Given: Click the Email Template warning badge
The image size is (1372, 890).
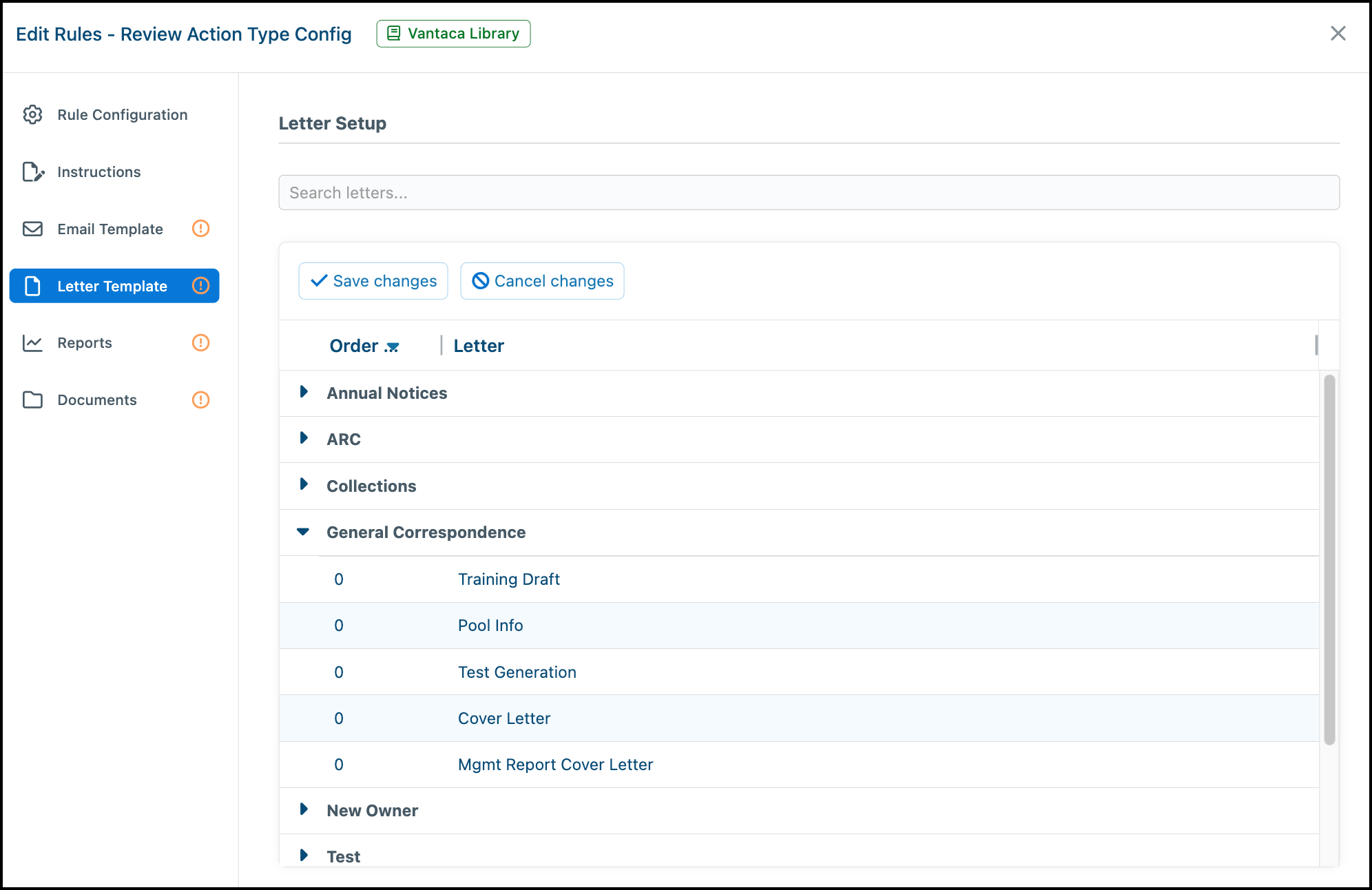Looking at the screenshot, I should coord(200,228).
